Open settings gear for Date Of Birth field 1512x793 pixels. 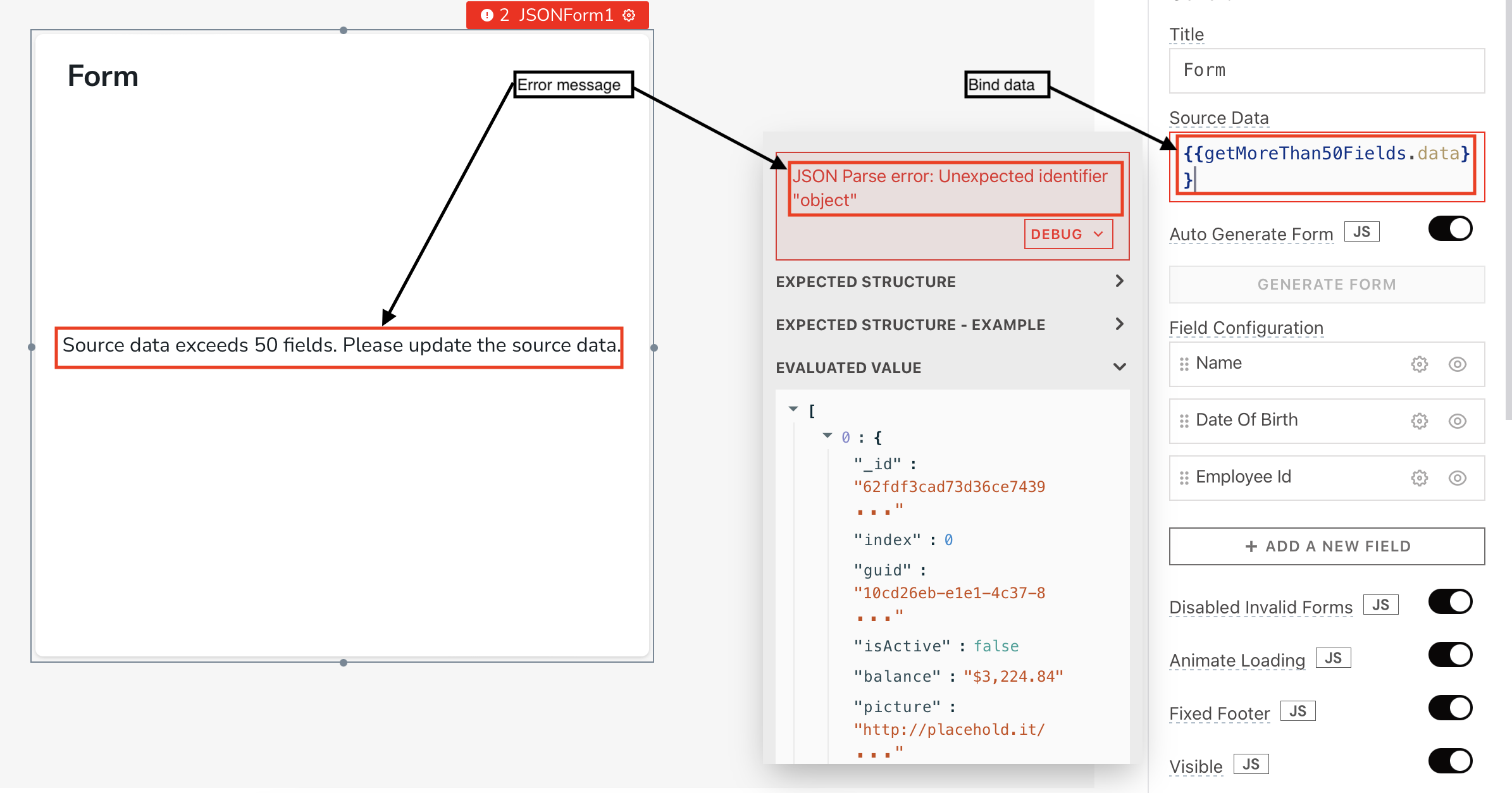(1419, 421)
